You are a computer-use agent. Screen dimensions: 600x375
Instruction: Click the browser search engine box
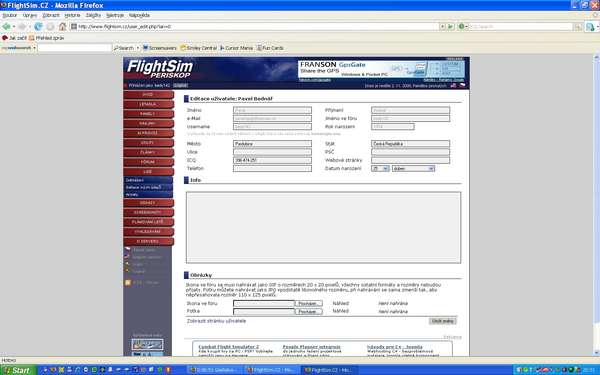click(520, 27)
